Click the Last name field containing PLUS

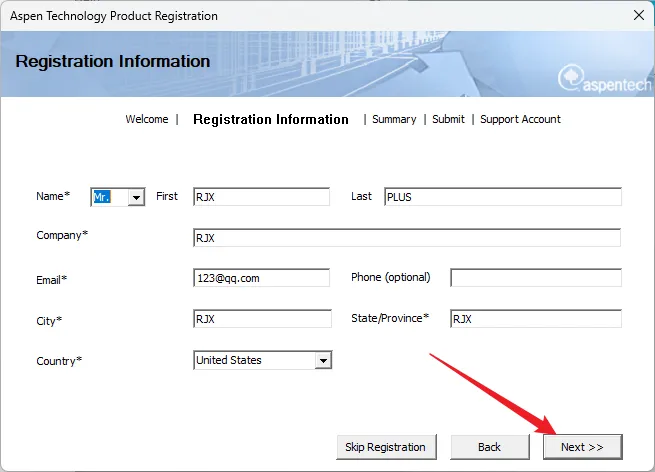503,197
